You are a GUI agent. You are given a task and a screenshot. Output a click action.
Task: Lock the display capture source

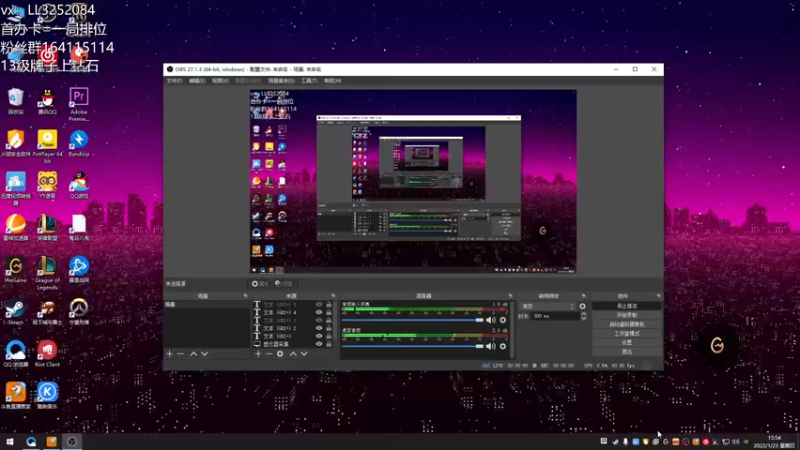click(x=329, y=344)
